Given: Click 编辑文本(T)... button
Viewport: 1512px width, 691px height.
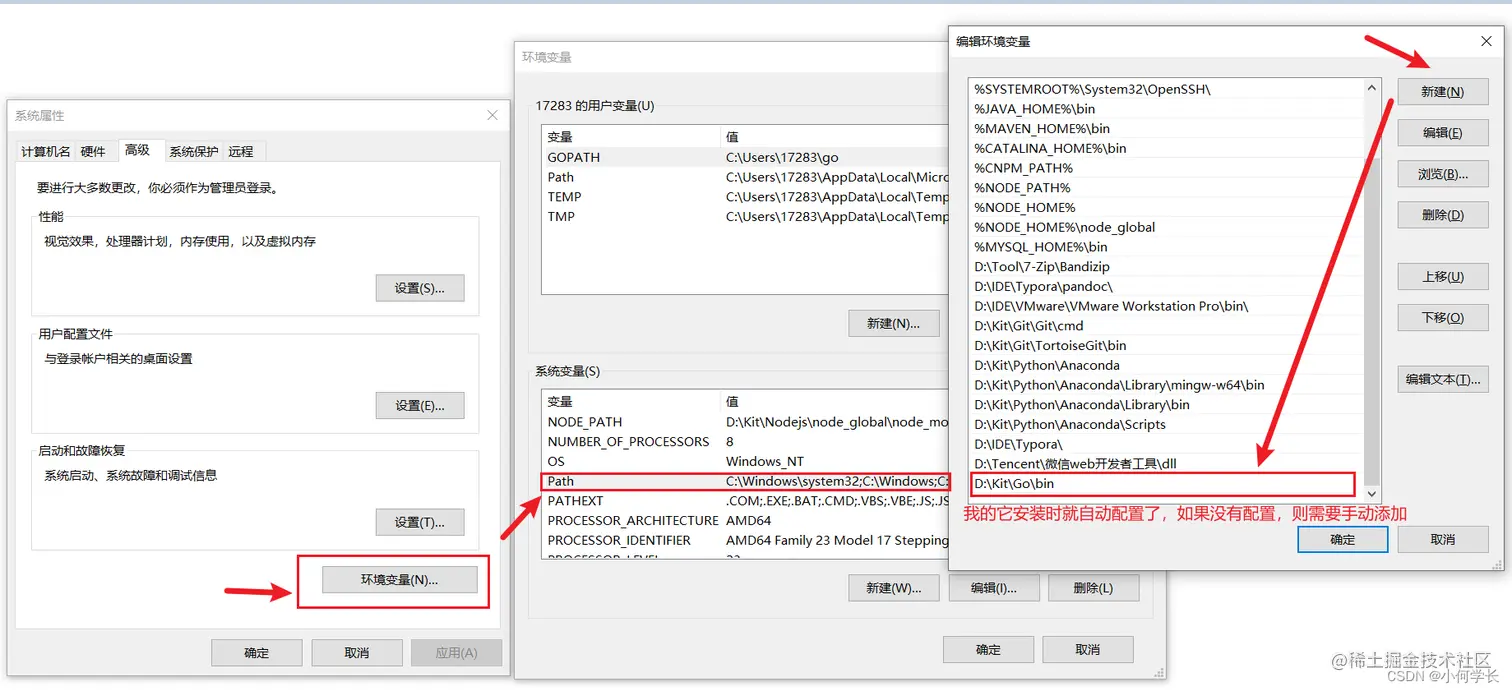Looking at the screenshot, I should 1443,380.
